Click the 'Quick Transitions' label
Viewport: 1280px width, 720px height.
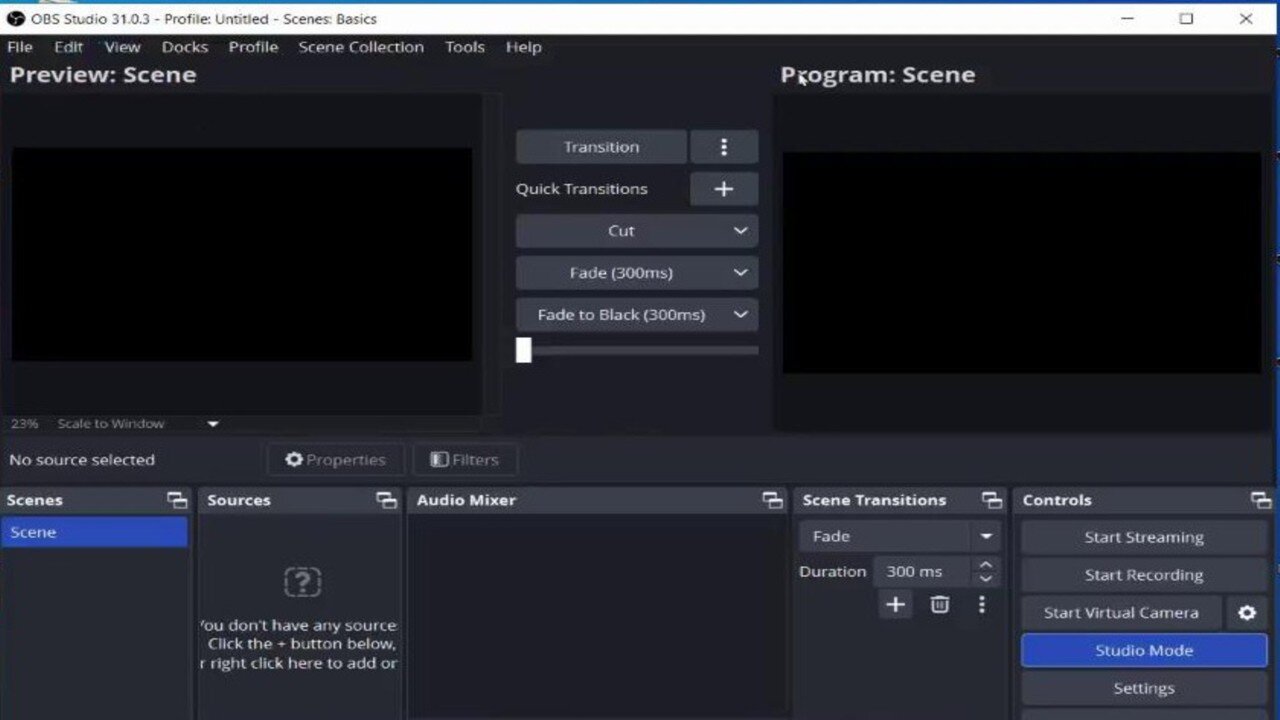582,189
